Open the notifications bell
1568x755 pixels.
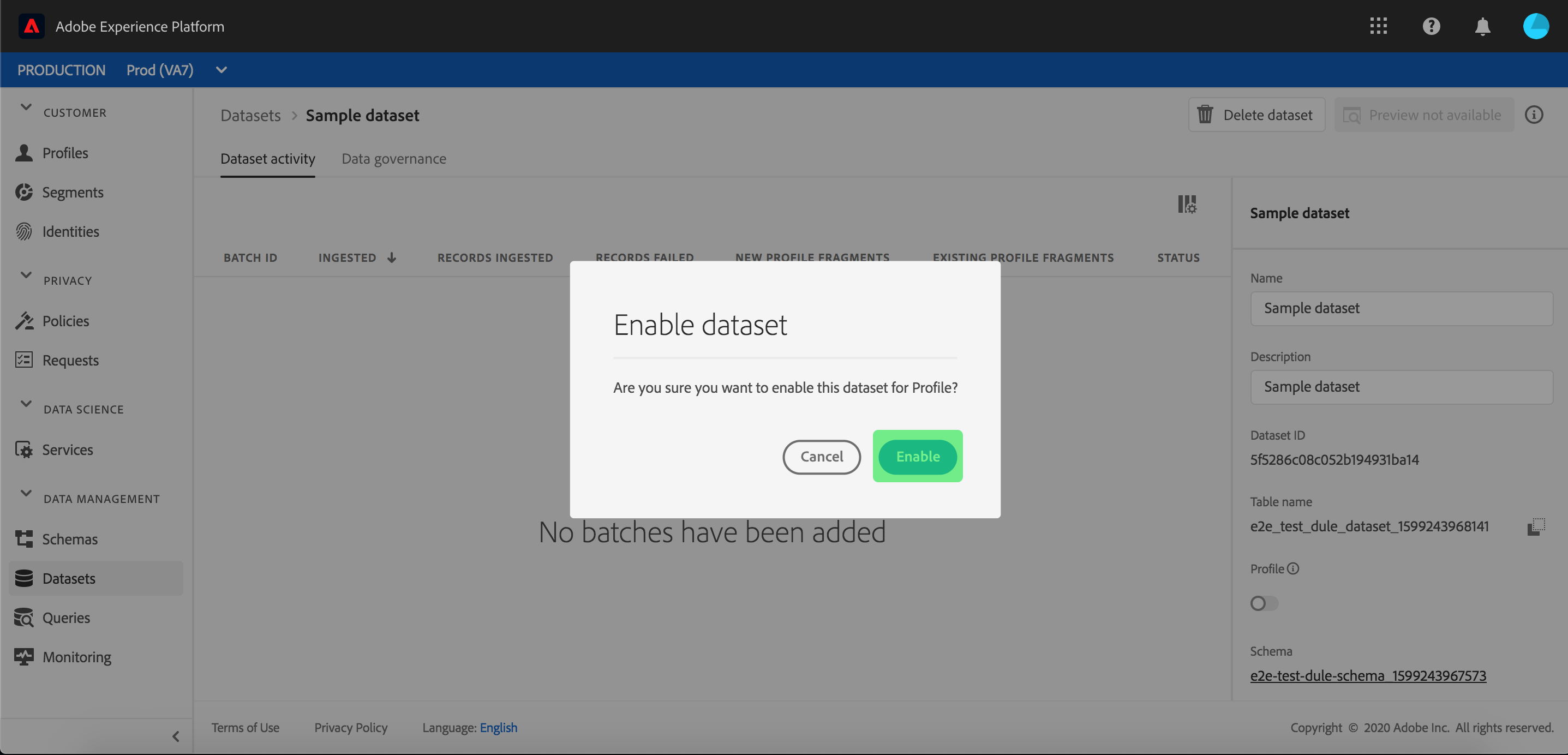coord(1482,26)
